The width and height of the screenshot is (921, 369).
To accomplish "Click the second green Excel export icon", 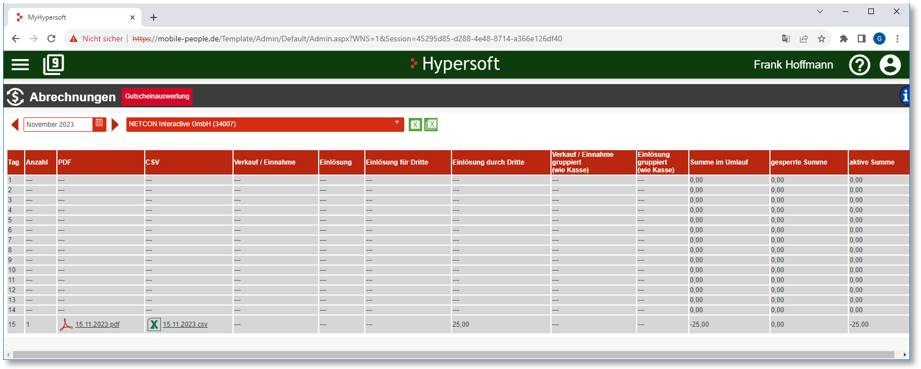I will [x=432, y=124].
